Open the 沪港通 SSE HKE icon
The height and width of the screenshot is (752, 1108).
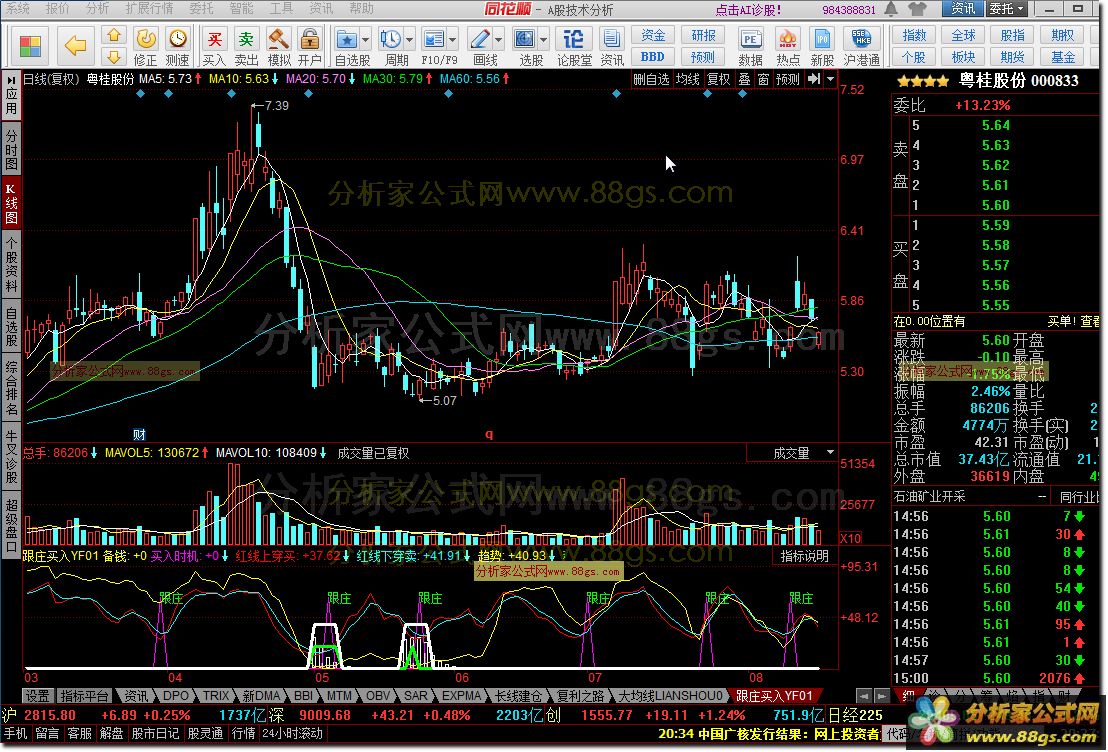tap(861, 47)
